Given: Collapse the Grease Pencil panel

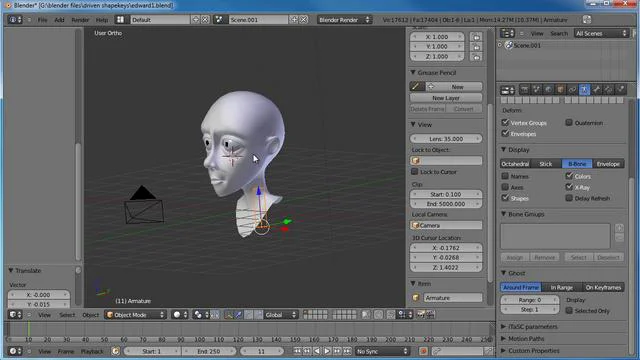Looking at the screenshot, I should (x=413, y=73).
